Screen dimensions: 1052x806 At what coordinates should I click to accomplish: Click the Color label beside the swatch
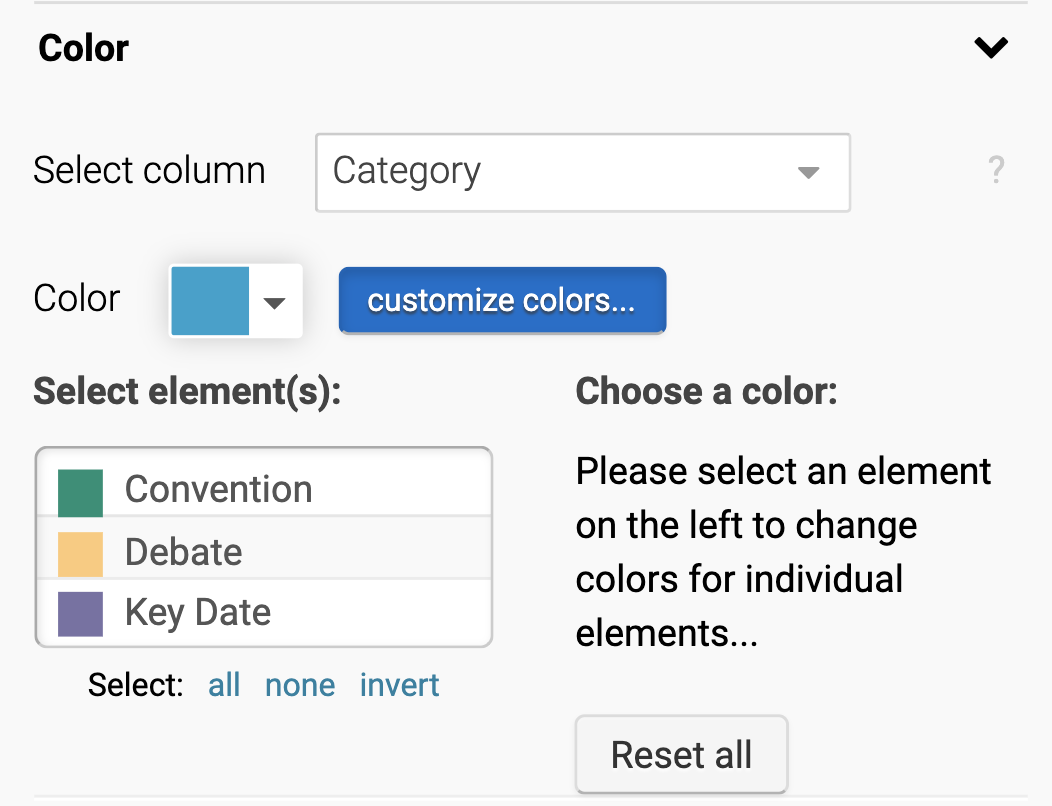[x=76, y=298]
